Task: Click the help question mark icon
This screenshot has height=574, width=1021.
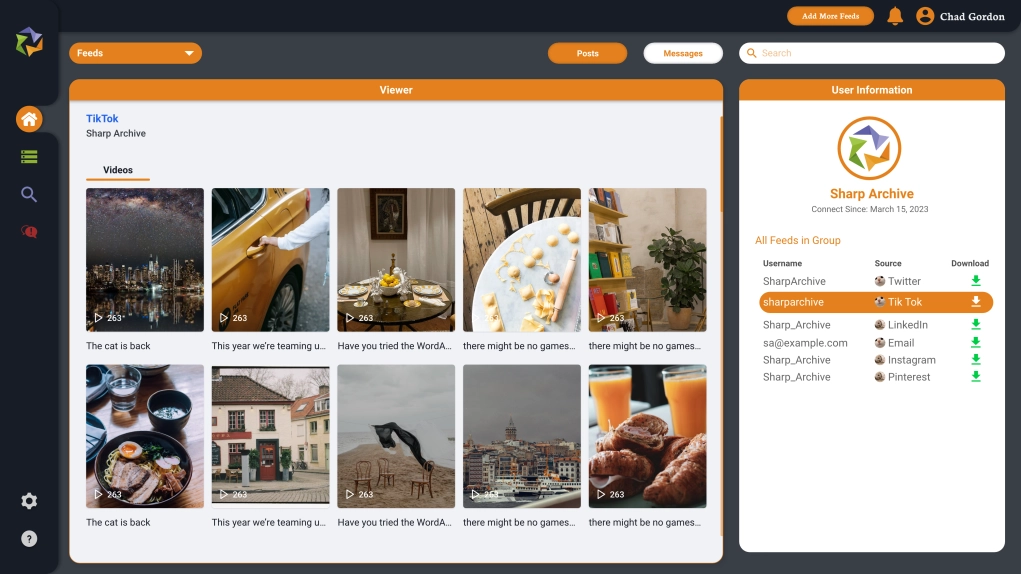Action: pyautogui.click(x=29, y=539)
